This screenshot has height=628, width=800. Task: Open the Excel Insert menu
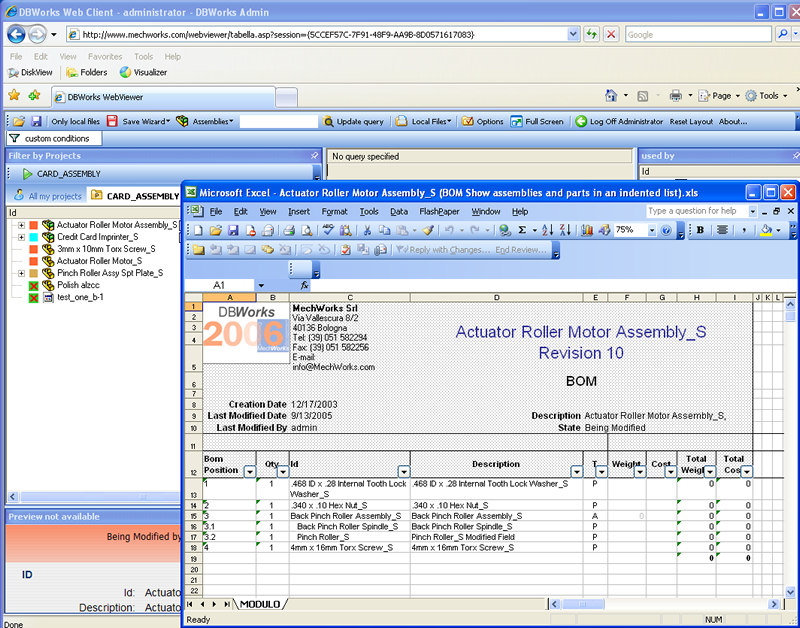[x=298, y=211]
